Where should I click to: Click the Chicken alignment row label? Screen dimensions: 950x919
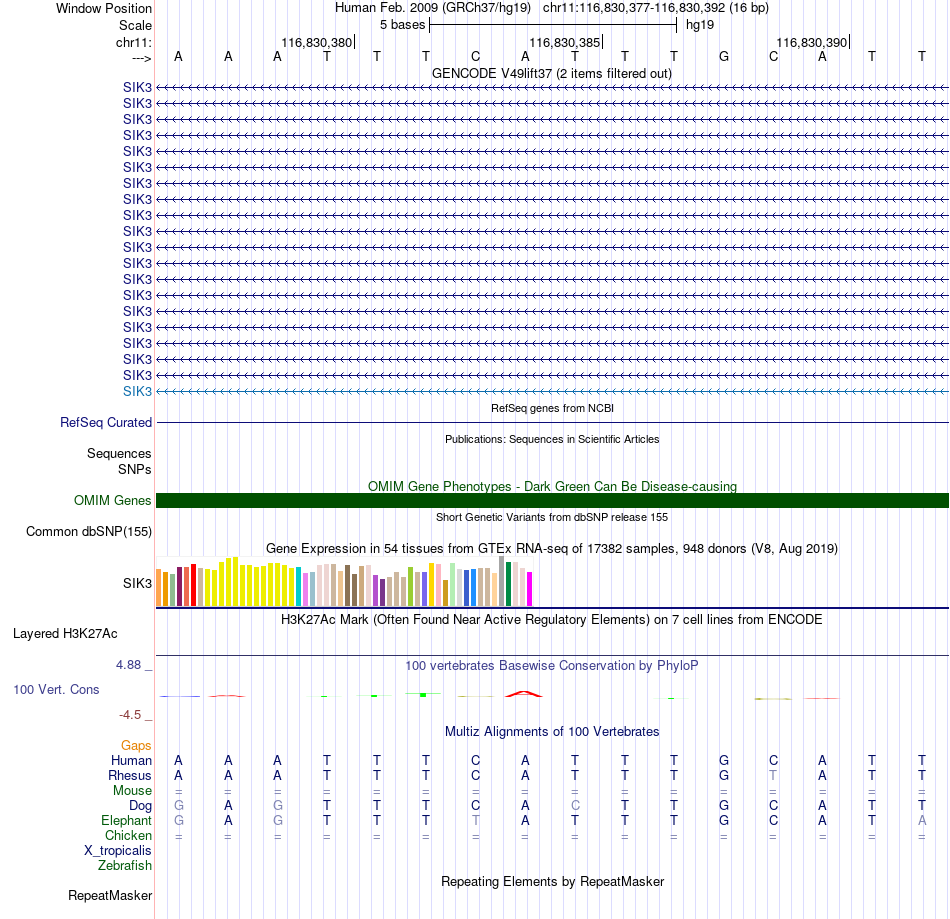click(x=128, y=835)
